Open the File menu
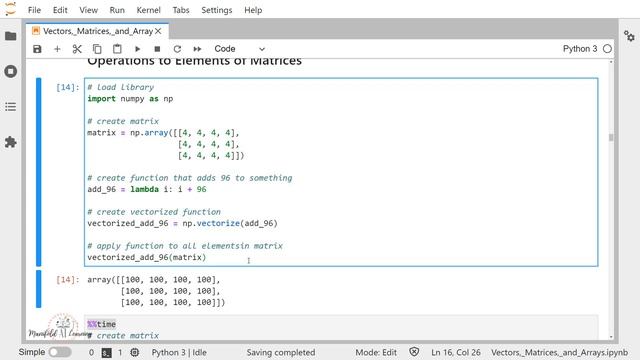The height and width of the screenshot is (360, 640). [x=34, y=10]
